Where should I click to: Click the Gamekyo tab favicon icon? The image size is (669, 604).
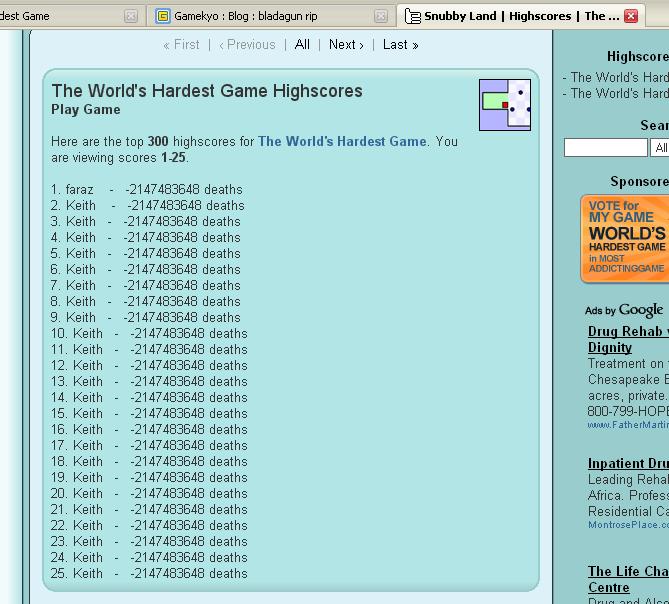tap(163, 16)
